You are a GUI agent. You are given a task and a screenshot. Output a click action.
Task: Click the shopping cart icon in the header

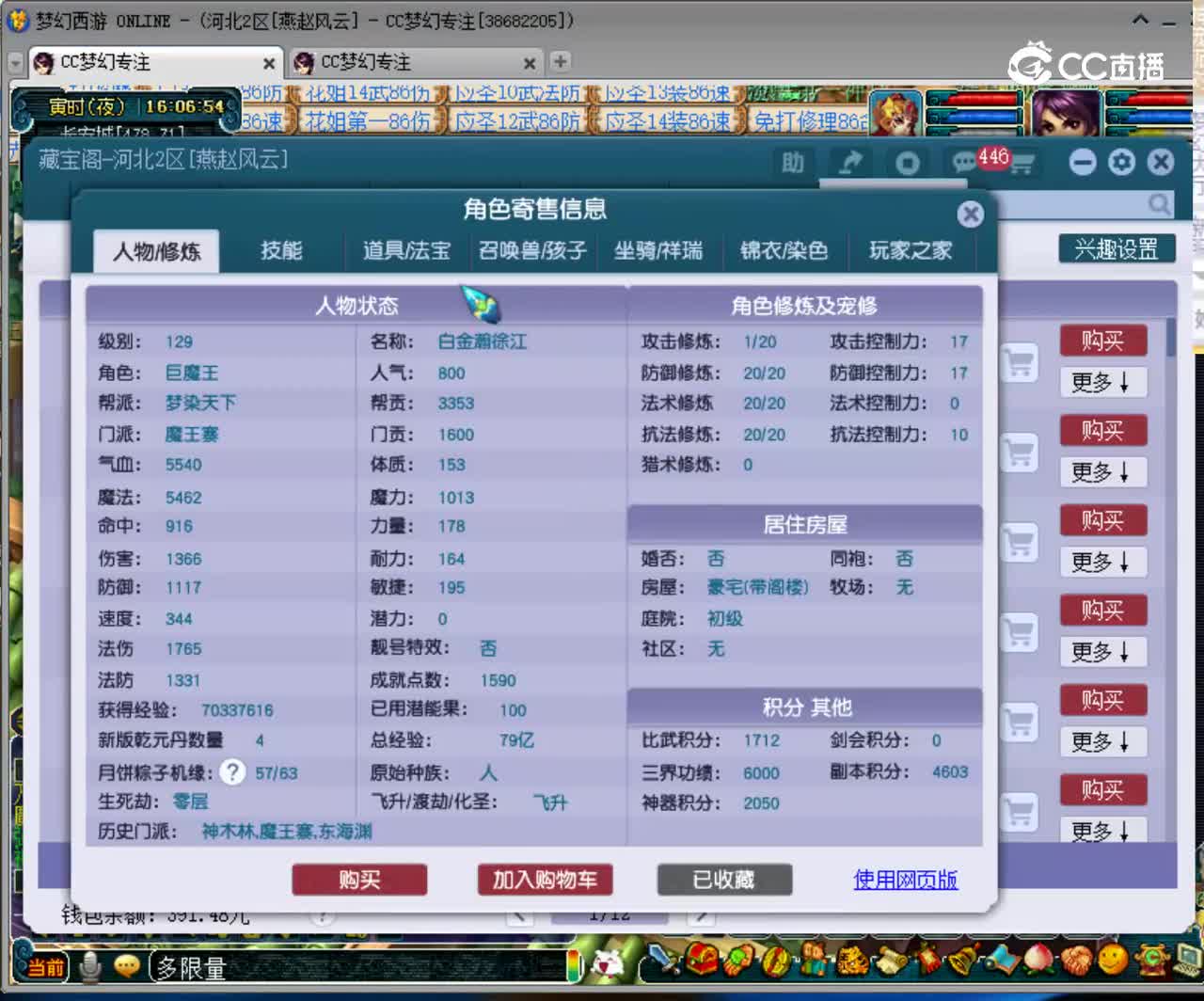pos(1022,164)
